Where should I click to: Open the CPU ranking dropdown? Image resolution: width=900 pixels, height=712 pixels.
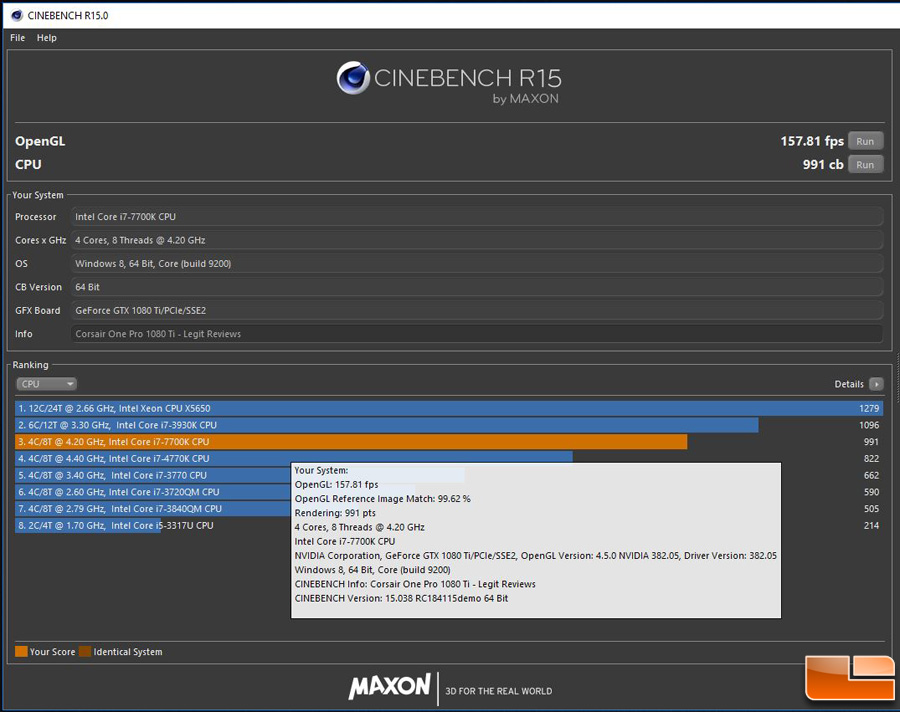coord(46,384)
